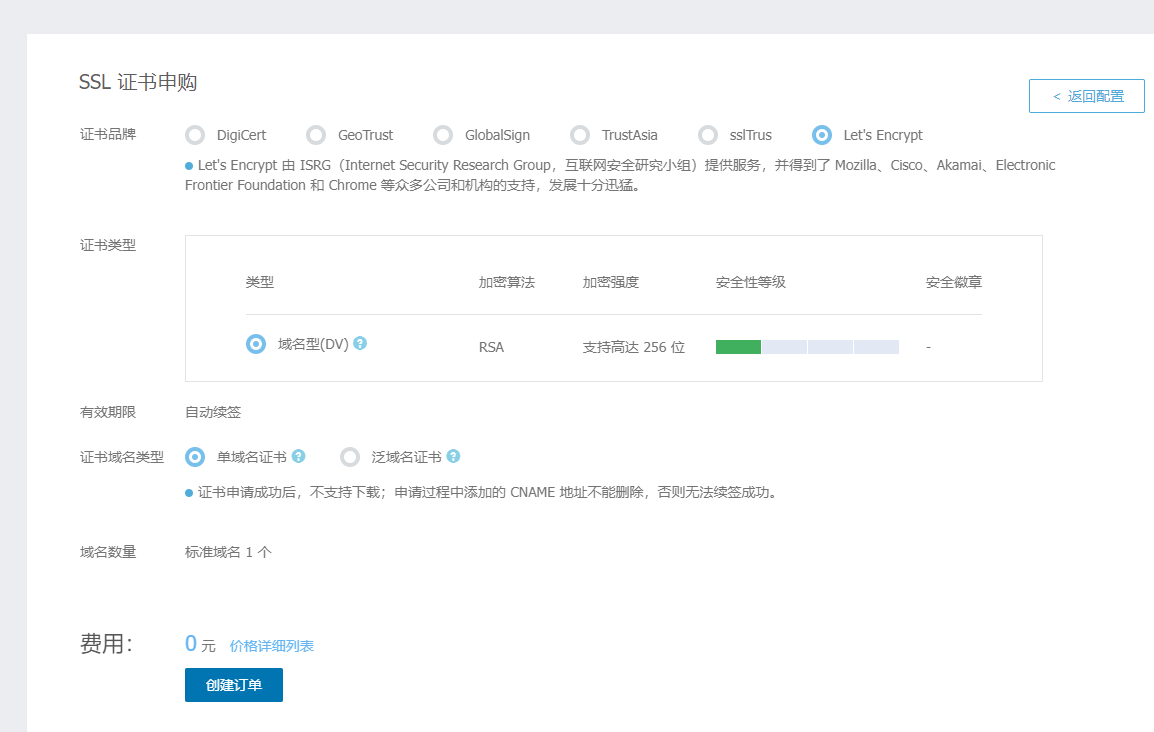Select the 域名型(DV) certificate type
Viewport: 1154px width, 732px height.
(256, 344)
